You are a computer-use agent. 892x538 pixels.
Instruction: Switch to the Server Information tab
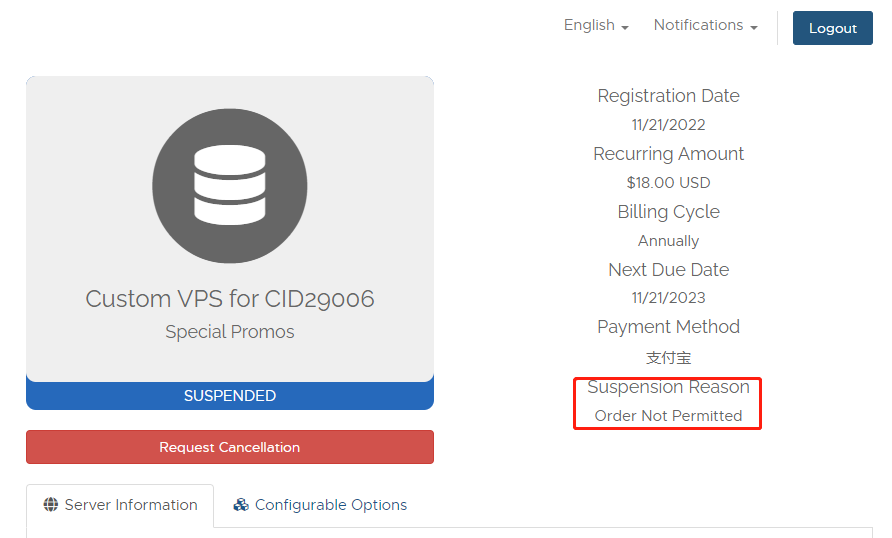(120, 505)
